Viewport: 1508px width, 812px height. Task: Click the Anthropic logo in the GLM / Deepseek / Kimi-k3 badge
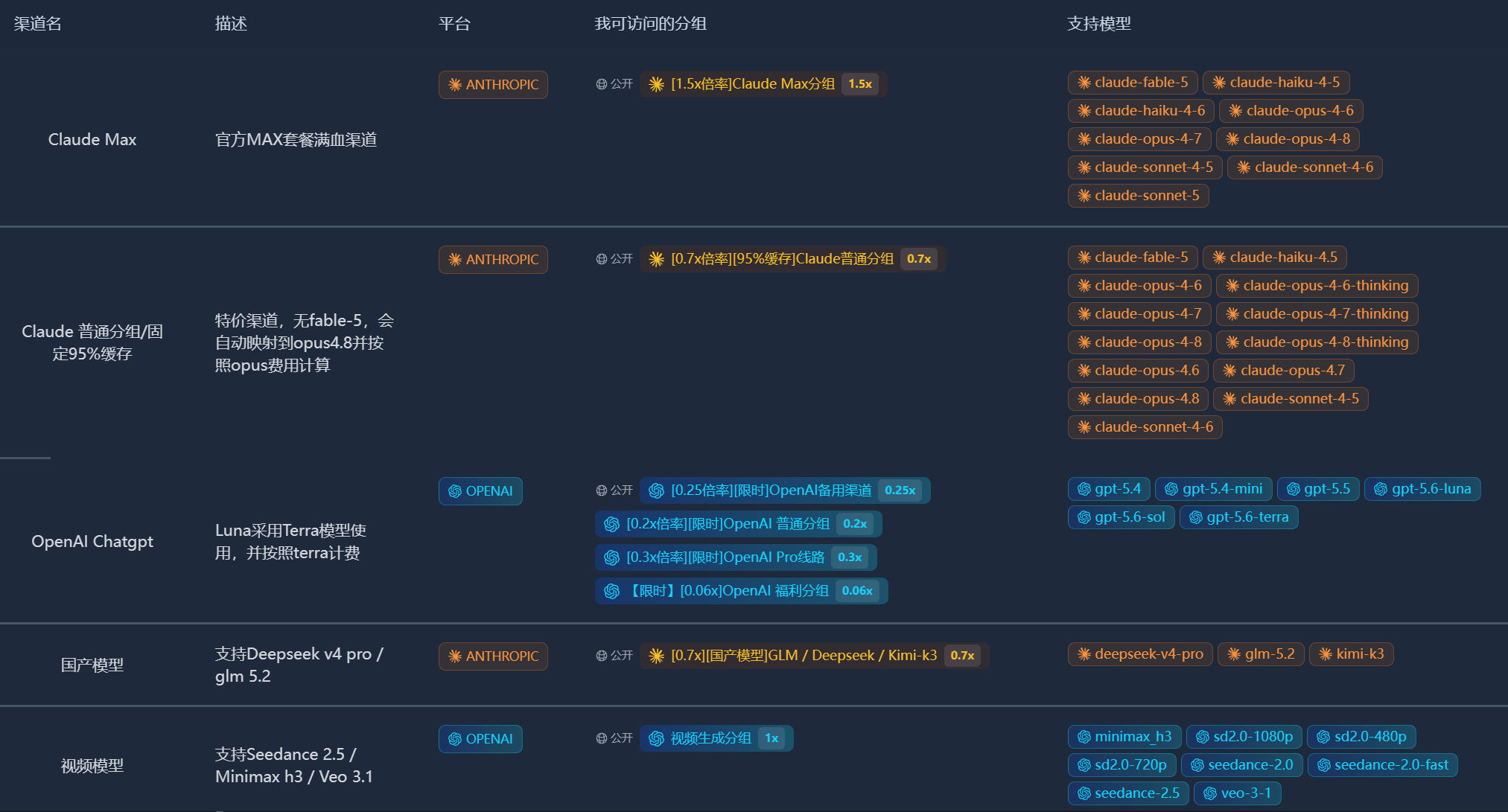coord(656,656)
